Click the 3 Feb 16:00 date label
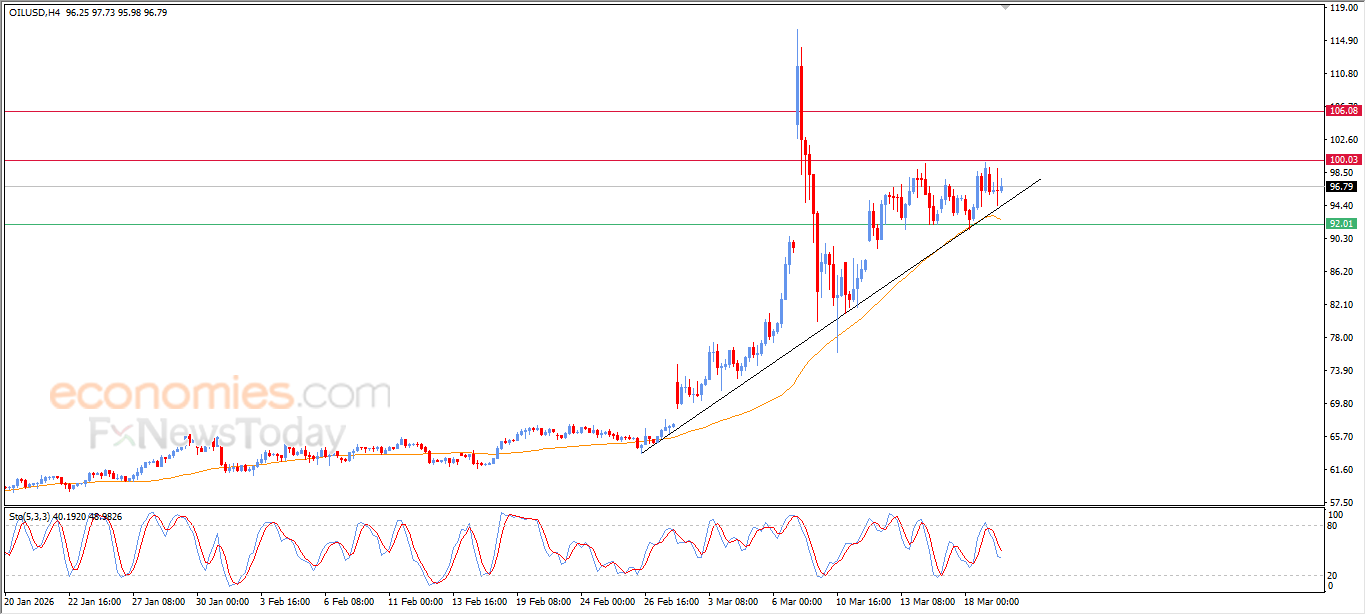Viewport: 1366px width, 615px height. (286, 602)
